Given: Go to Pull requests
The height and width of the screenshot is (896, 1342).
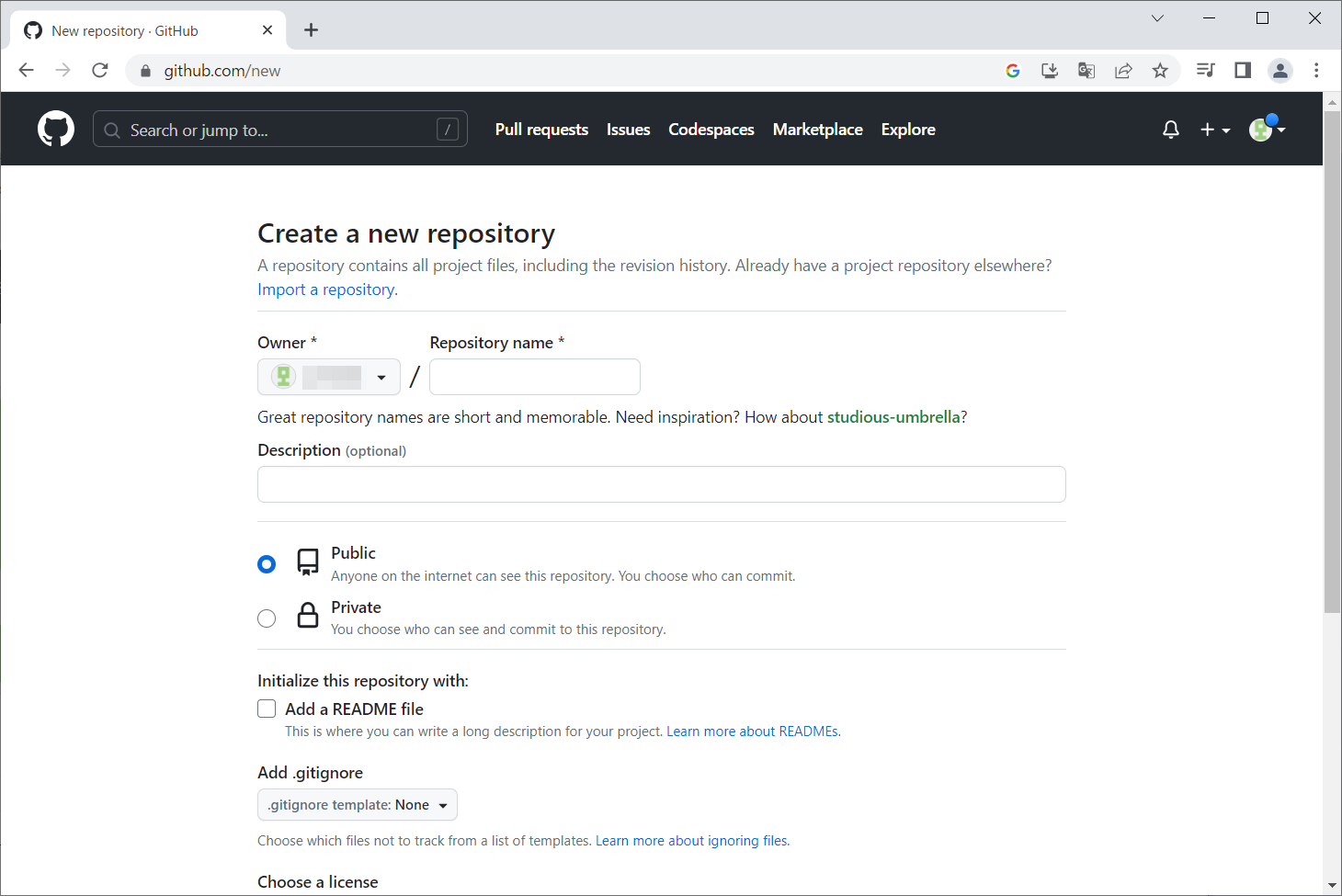Looking at the screenshot, I should 541,130.
